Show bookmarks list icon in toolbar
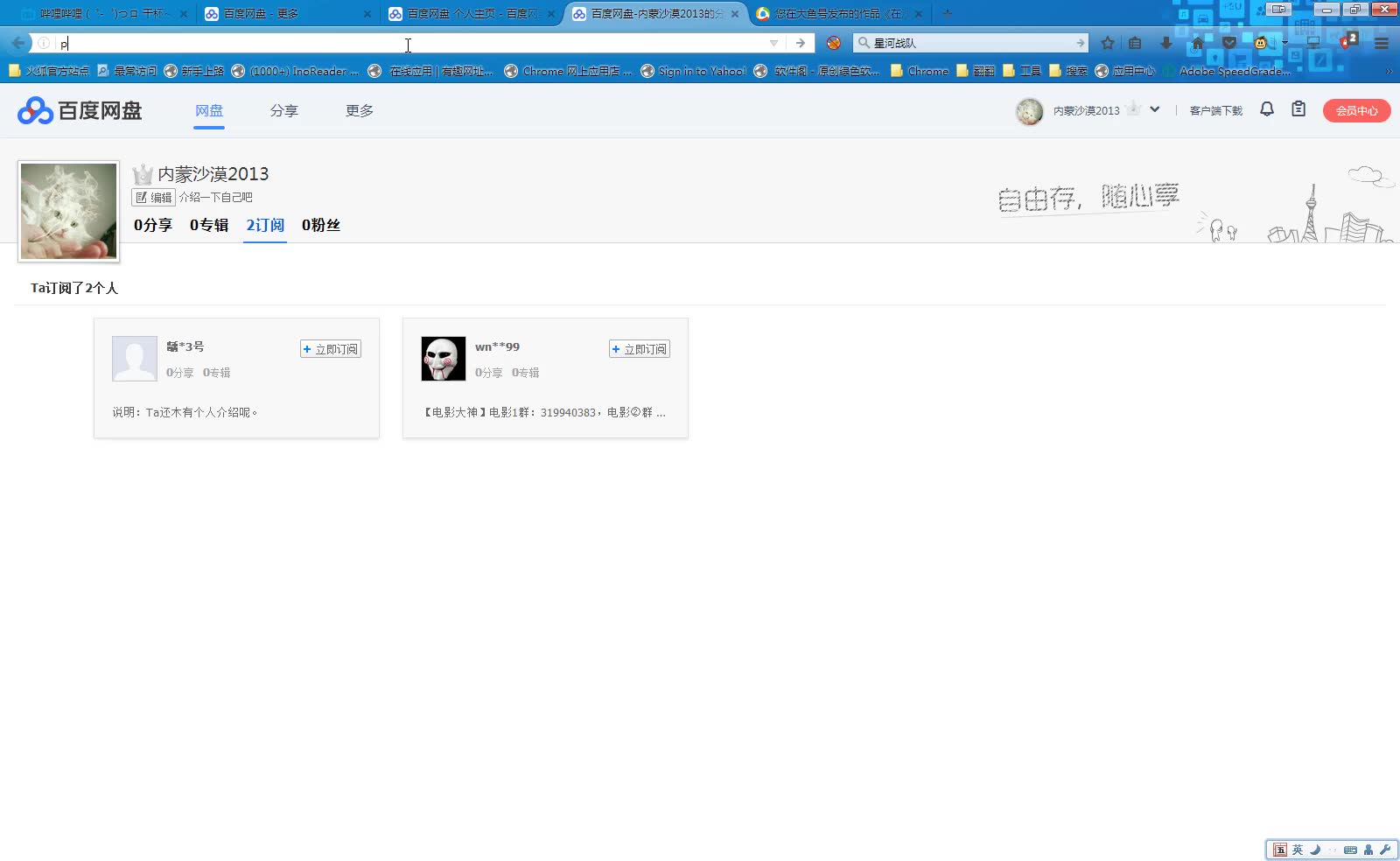The image size is (1400, 861). [1135, 43]
